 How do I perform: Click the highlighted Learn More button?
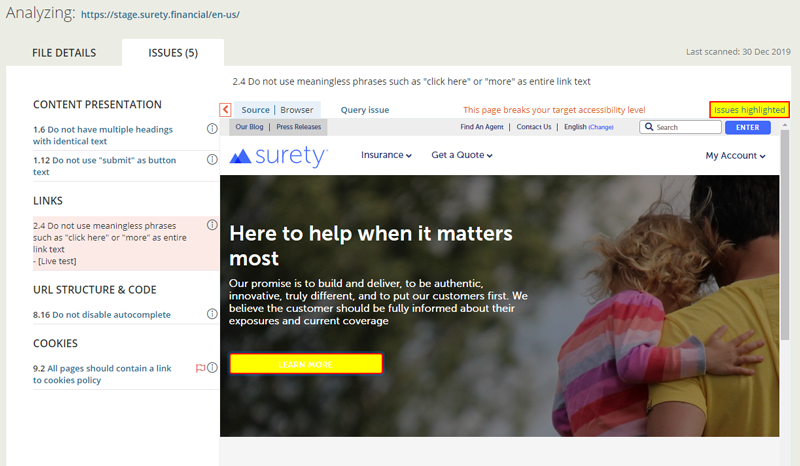[306, 364]
